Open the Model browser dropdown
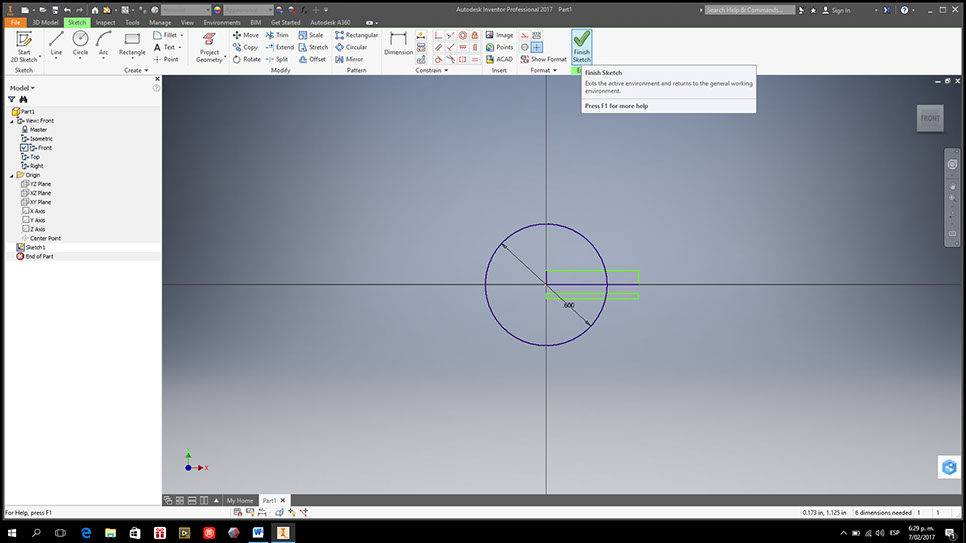966x543 pixels. pos(22,88)
